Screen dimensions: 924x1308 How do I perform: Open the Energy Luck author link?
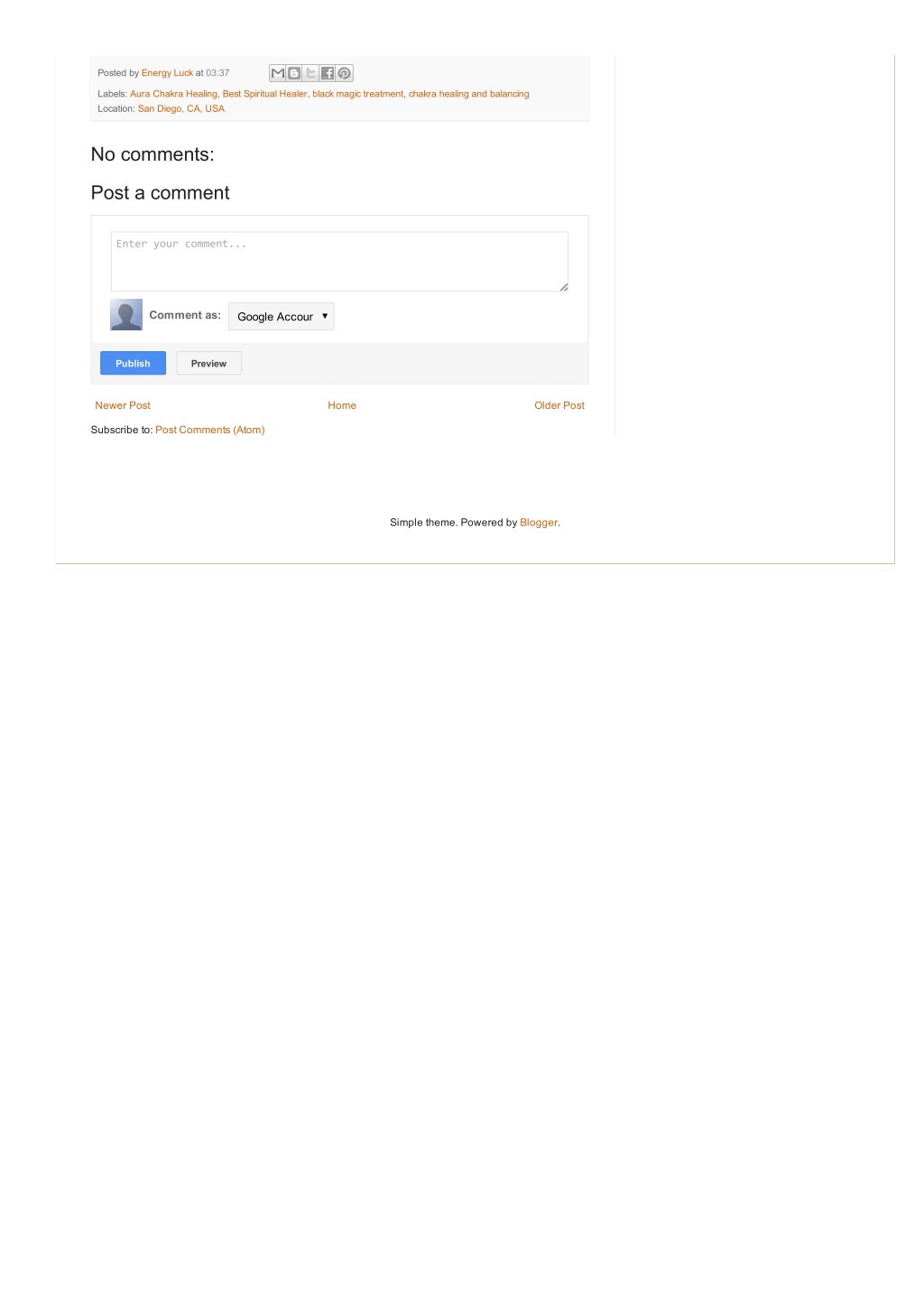click(x=167, y=73)
